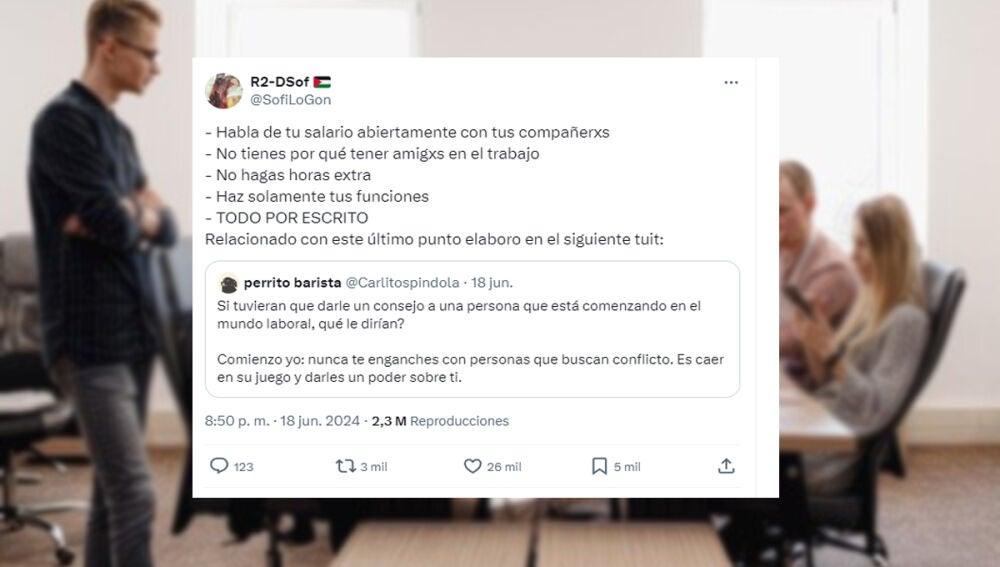The image size is (1000, 567).
Task: Click the 5 mil bookmarks count
Action: (x=627, y=467)
